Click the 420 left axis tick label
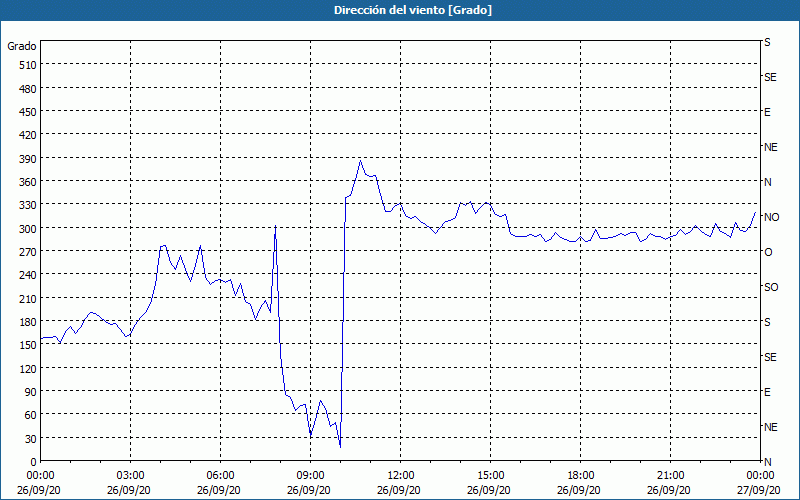 coord(29,135)
